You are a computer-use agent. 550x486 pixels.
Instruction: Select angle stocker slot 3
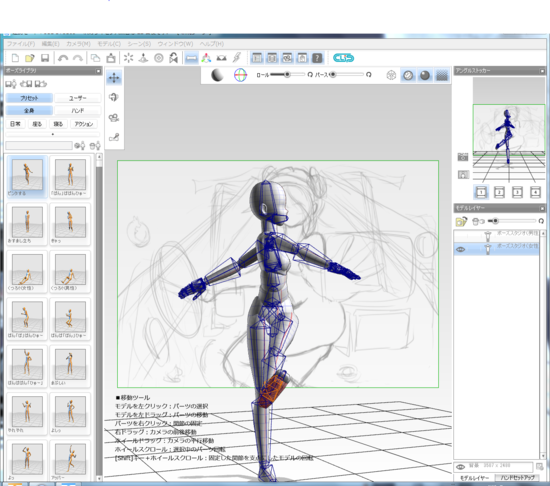click(517, 192)
